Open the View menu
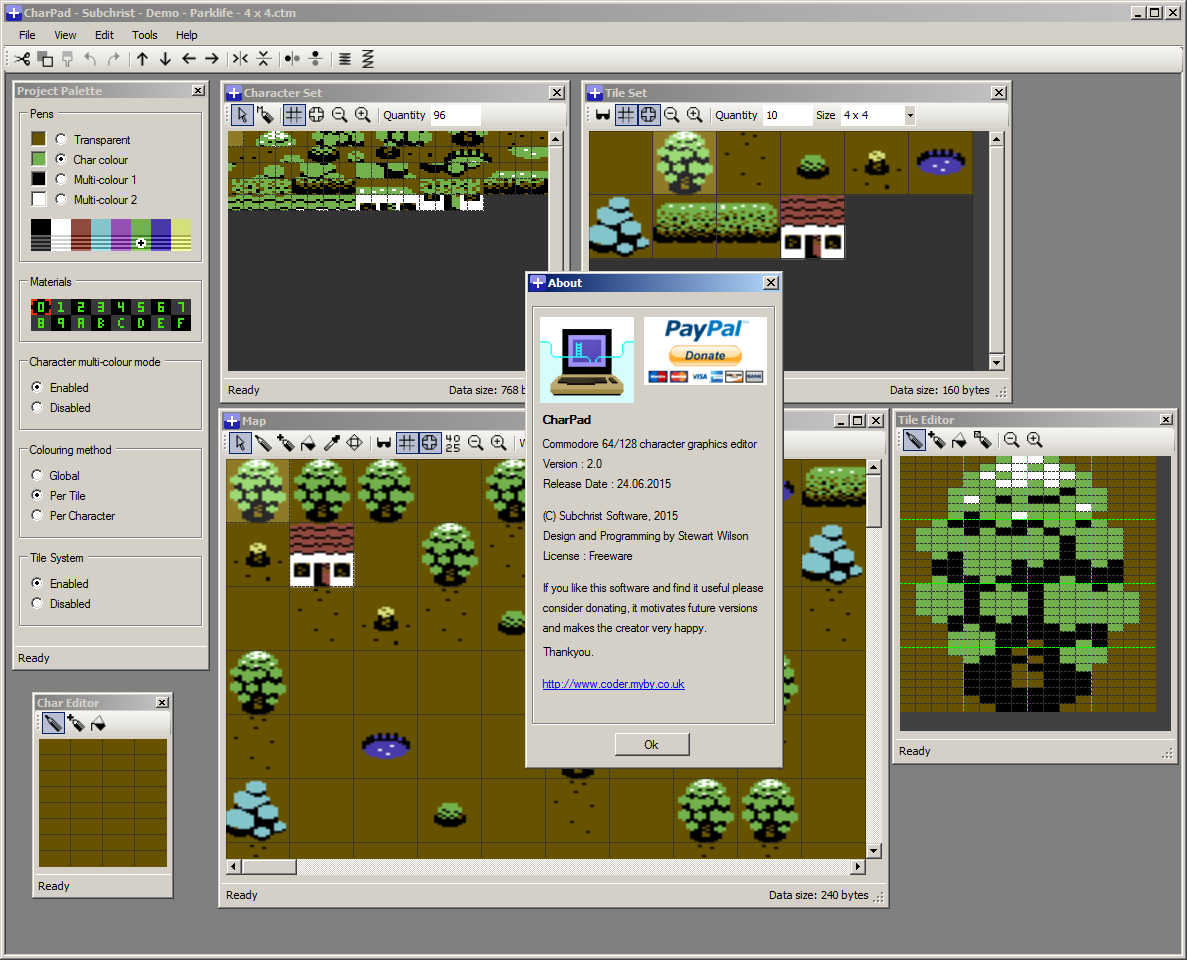The width and height of the screenshot is (1187, 960). tap(65, 35)
